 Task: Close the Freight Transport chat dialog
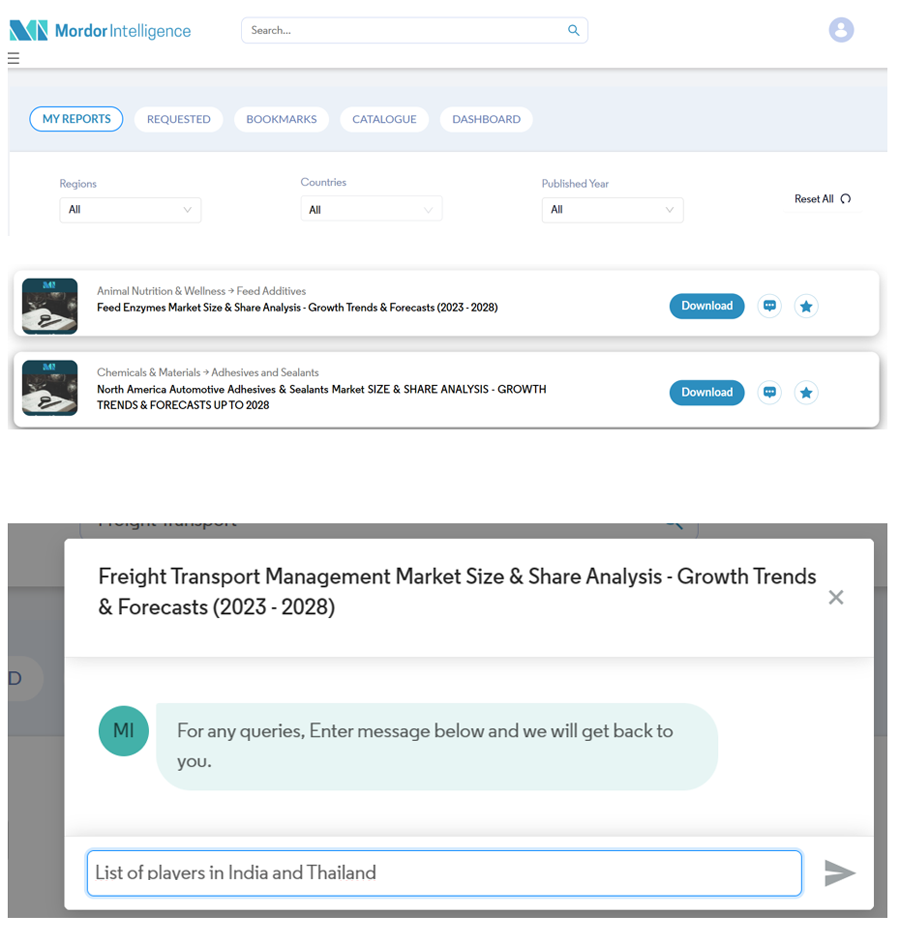coord(836,597)
